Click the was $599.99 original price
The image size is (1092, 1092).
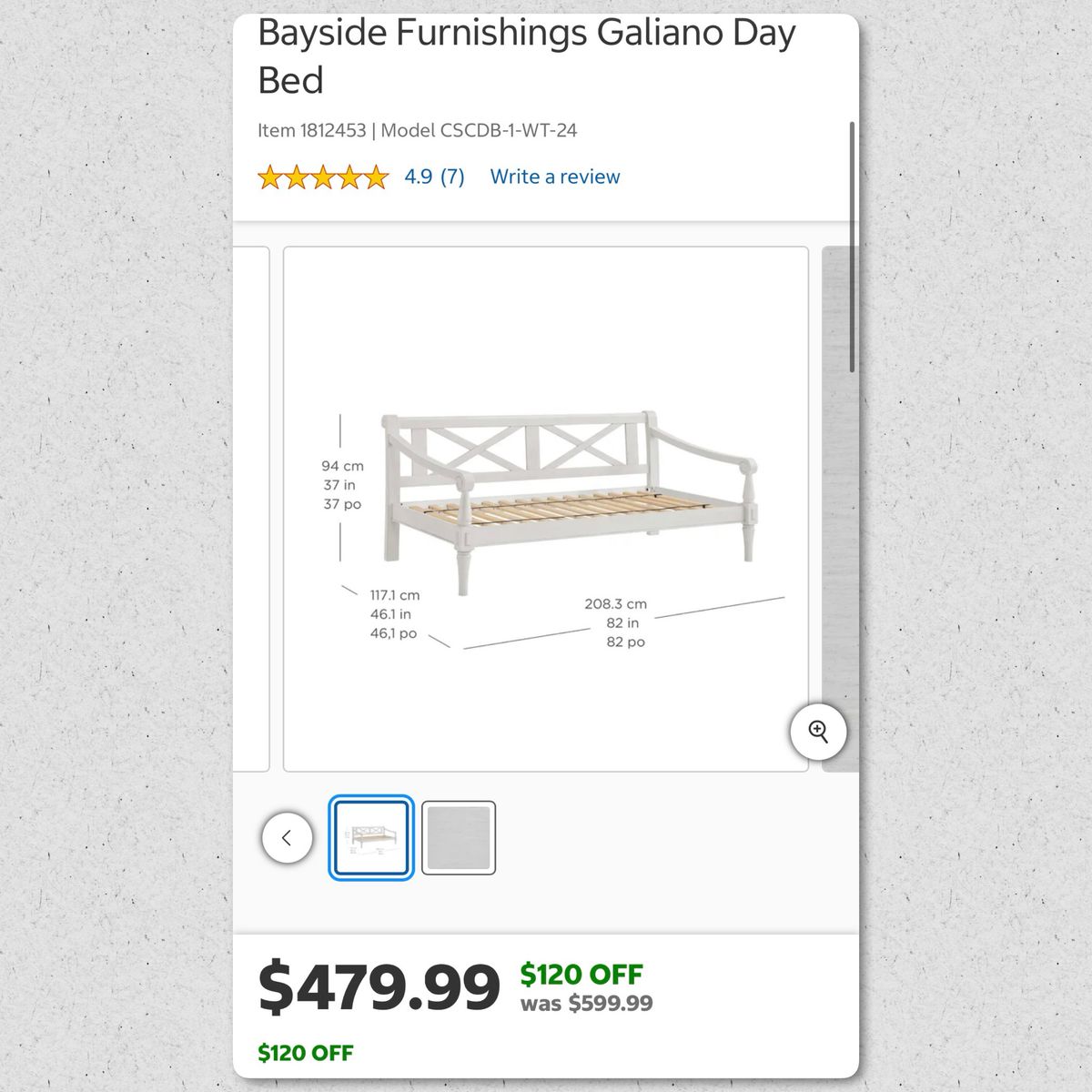pyautogui.click(x=586, y=1004)
